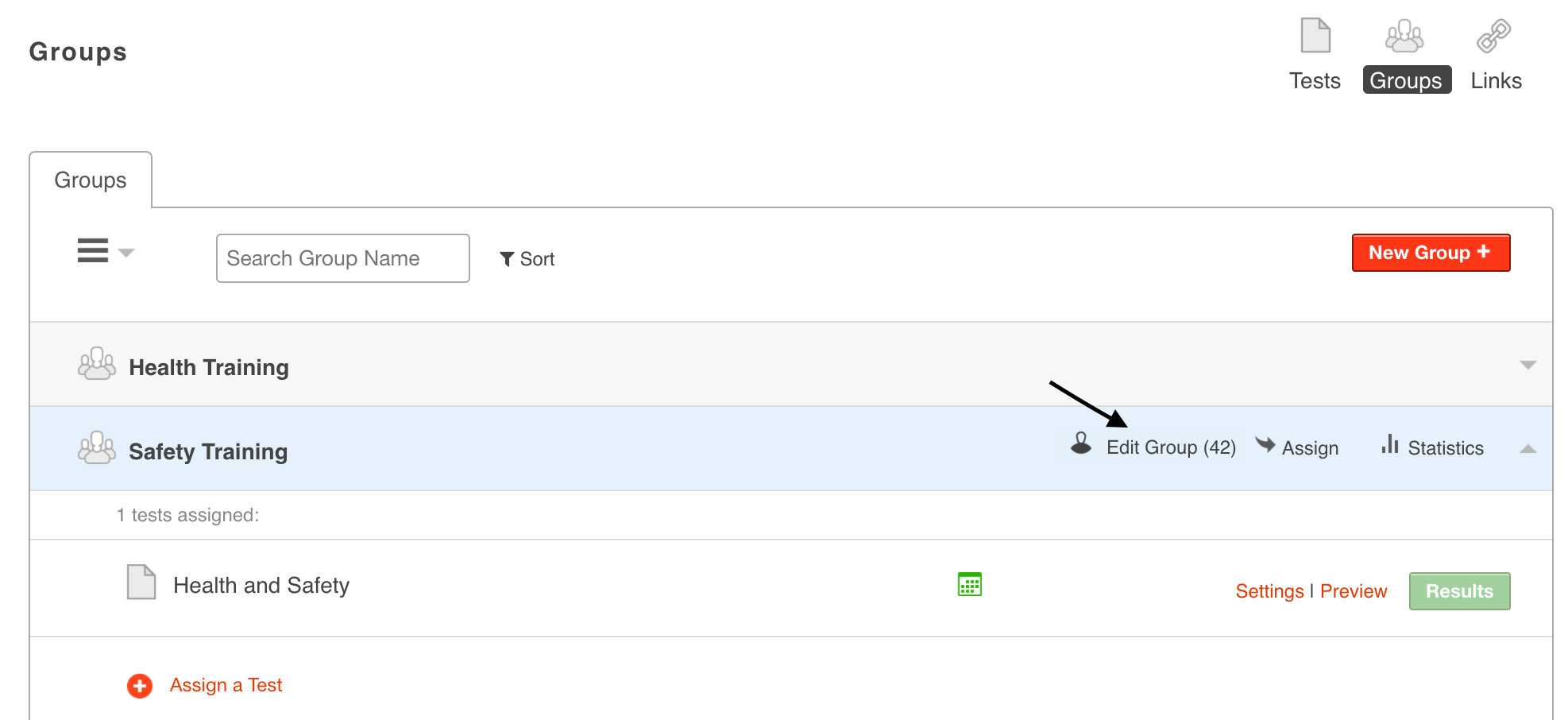This screenshot has height=720, width=1568.
Task: Switch to the Groups tab
Action: pyautogui.click(x=91, y=180)
